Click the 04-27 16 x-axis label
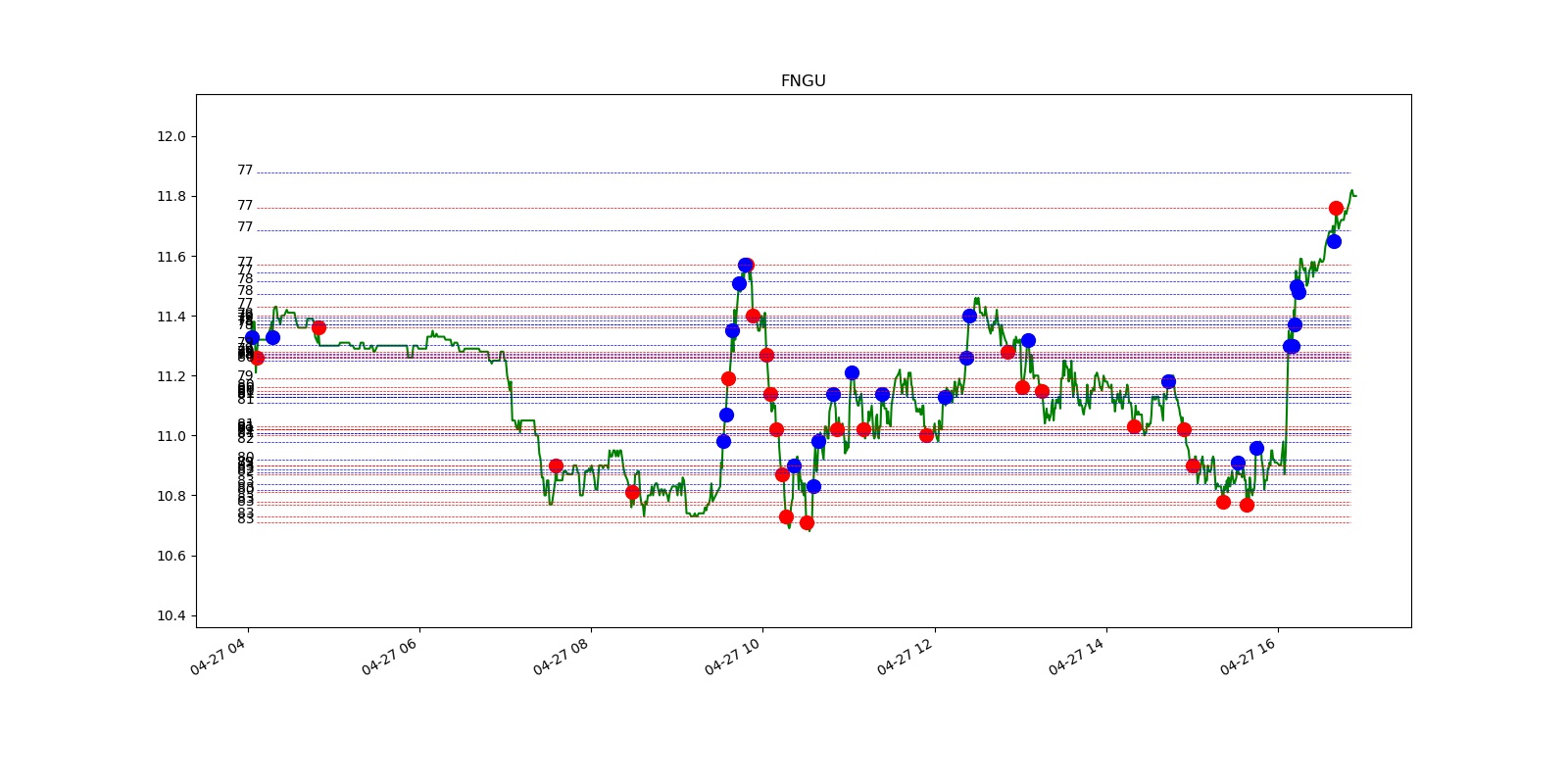 1248,656
